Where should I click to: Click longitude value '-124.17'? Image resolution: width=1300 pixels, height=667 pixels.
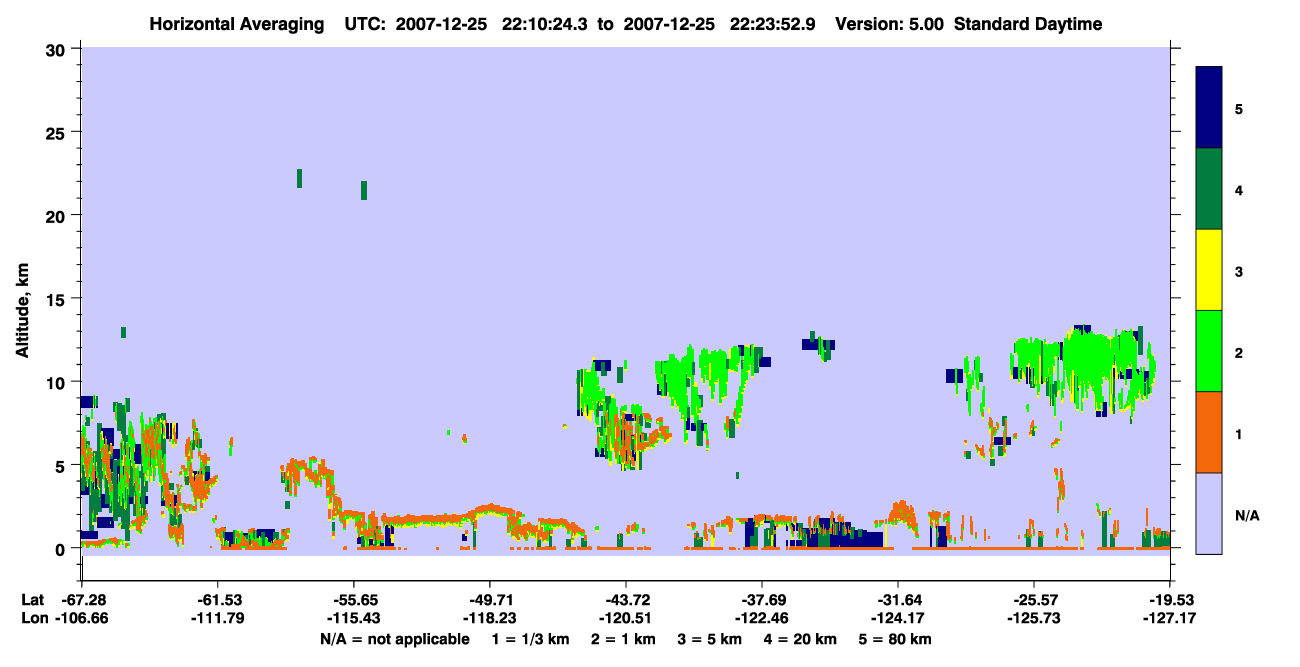[x=898, y=618]
